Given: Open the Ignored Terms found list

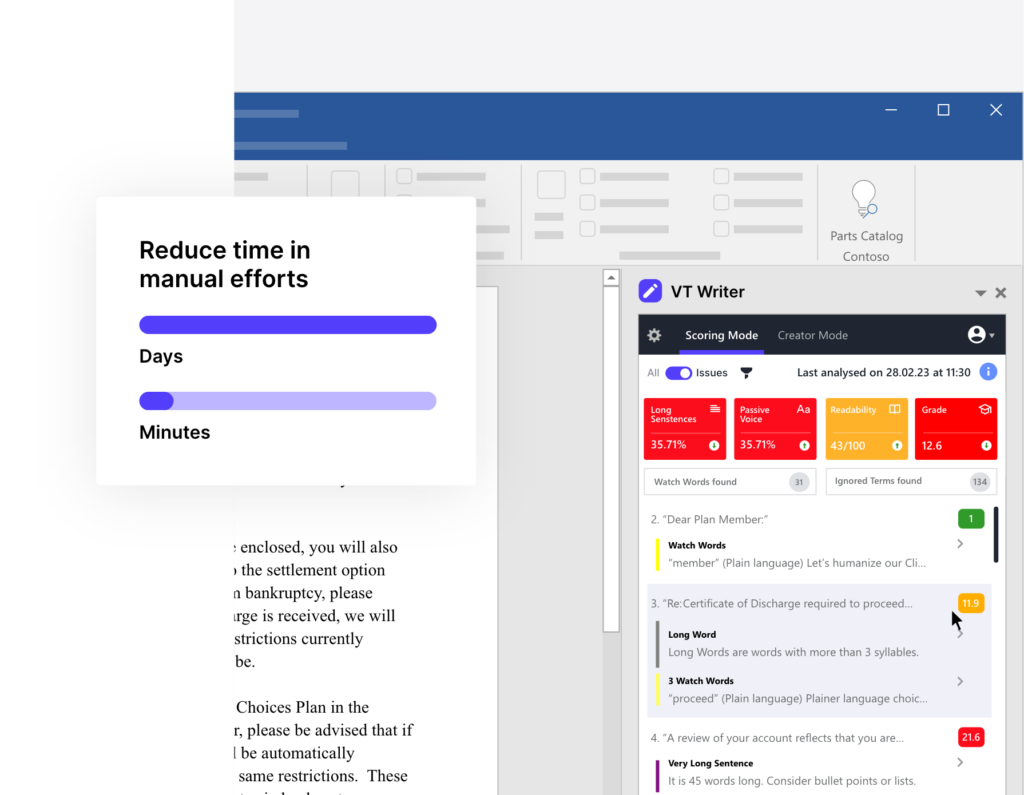Looking at the screenshot, I should point(910,482).
